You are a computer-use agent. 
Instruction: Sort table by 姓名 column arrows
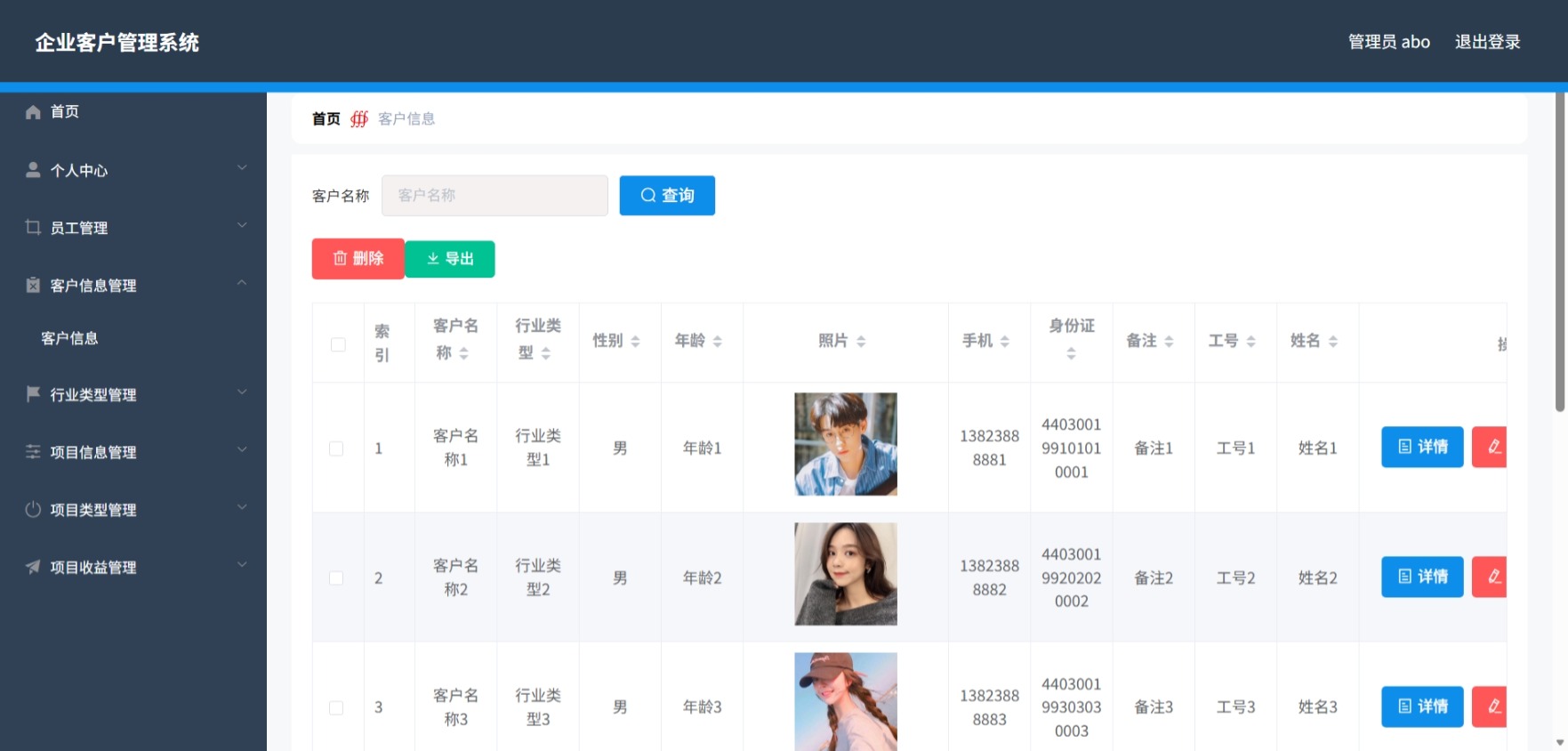1332,341
